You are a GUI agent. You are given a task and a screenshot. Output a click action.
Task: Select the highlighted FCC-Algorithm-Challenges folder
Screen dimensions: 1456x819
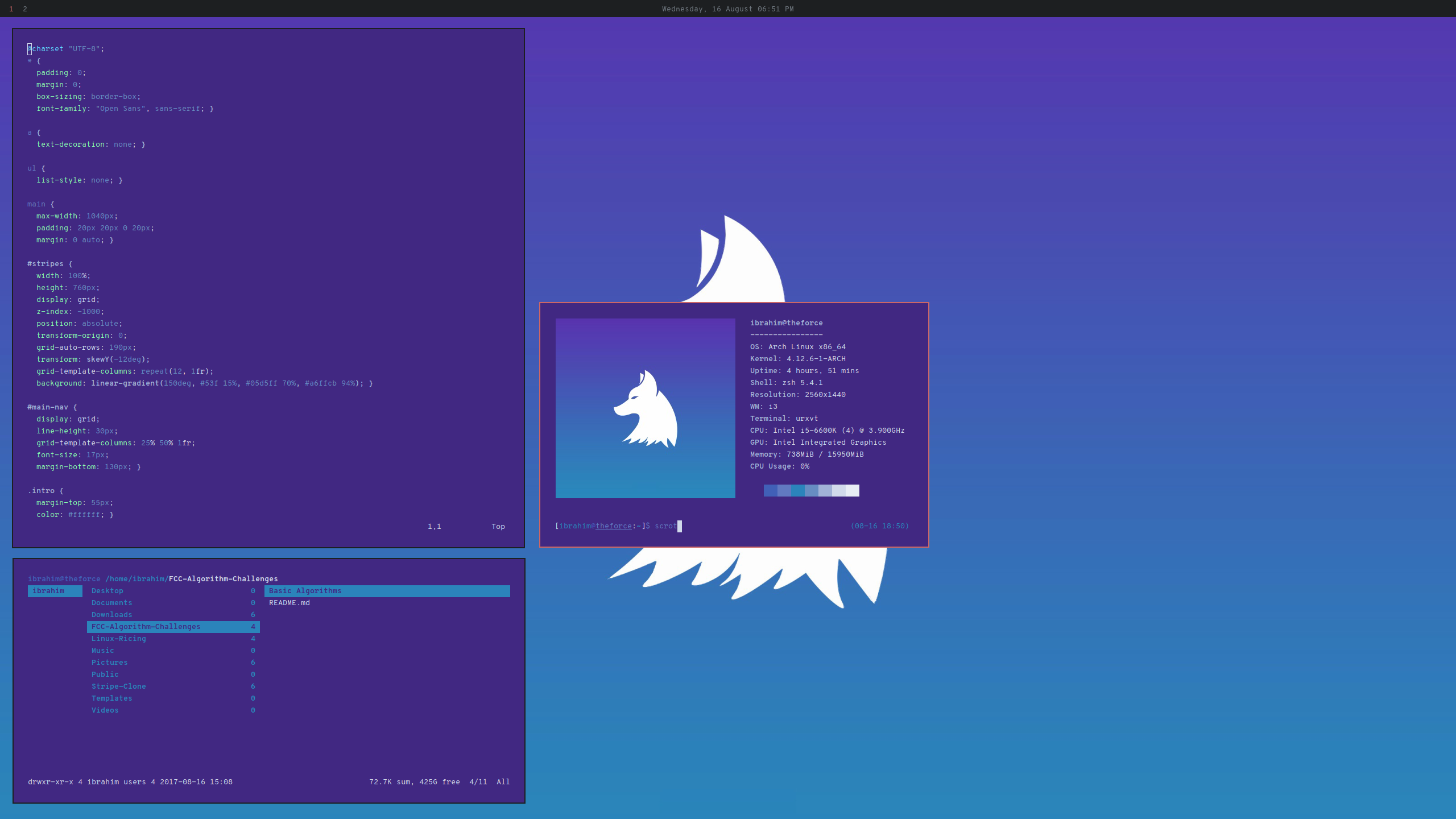146,627
